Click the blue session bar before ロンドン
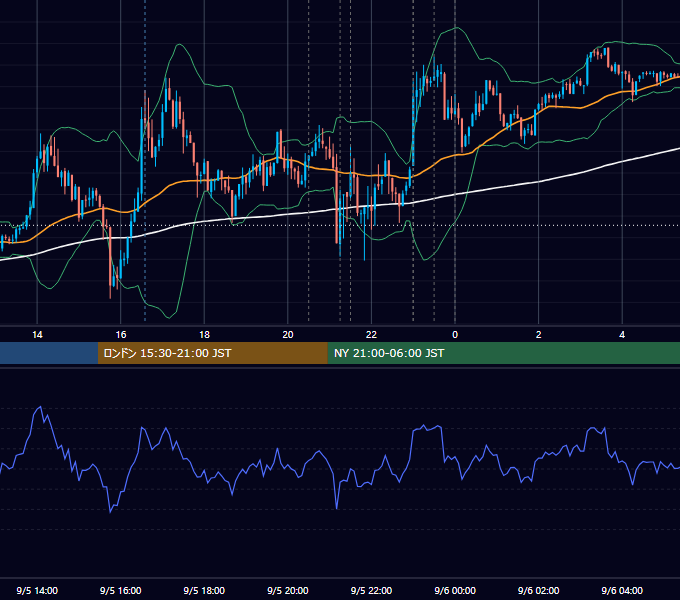The image size is (680, 600). (x=49, y=353)
